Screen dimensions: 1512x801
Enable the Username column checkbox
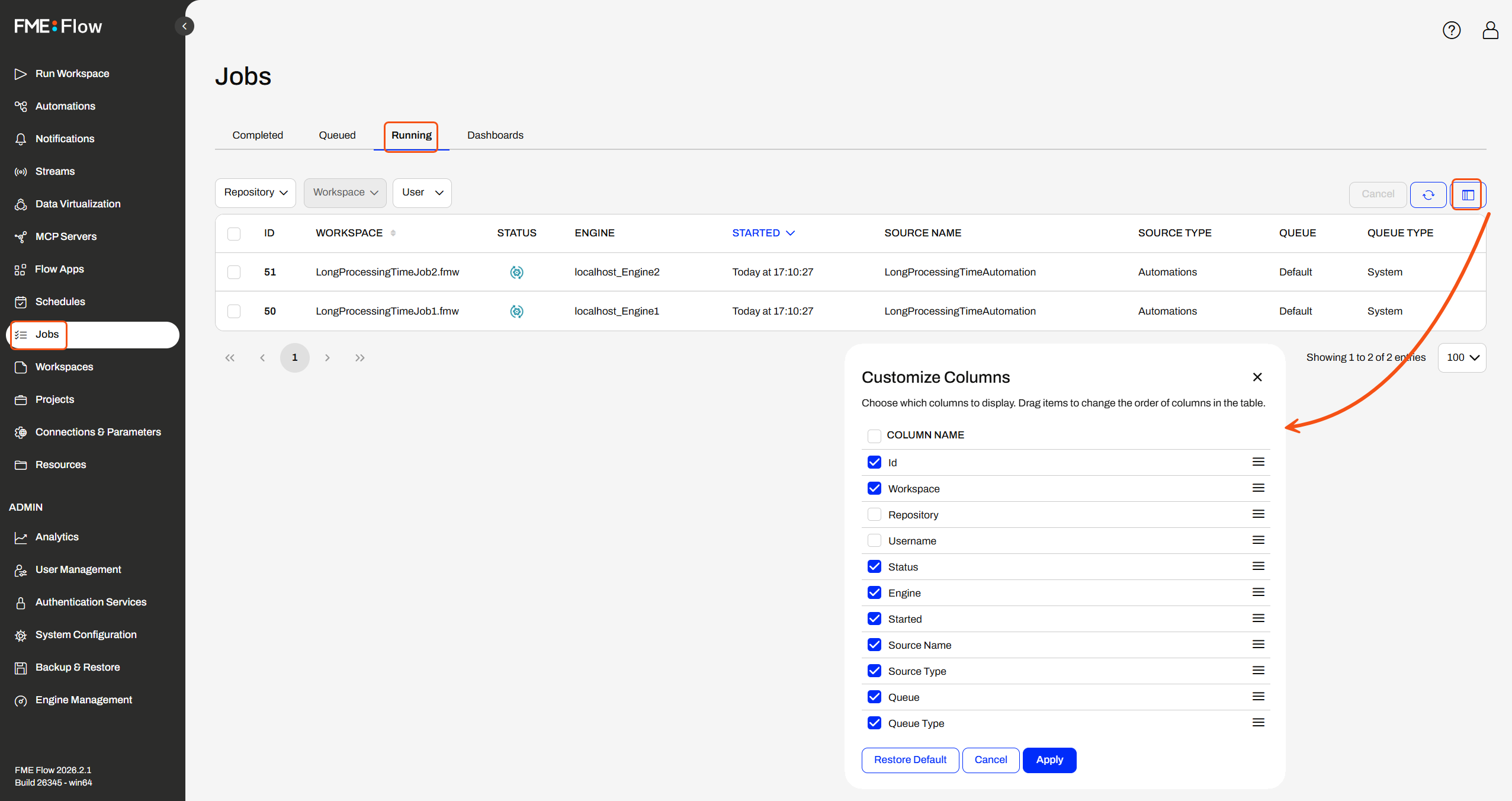click(x=874, y=540)
